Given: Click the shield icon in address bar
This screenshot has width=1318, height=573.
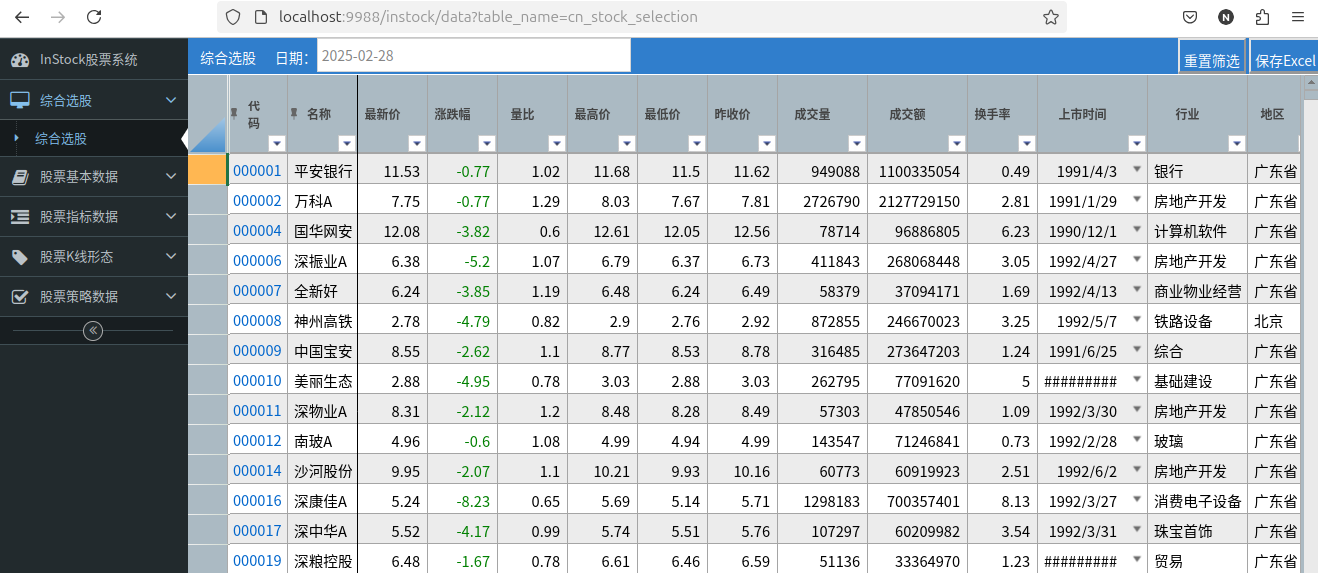Looking at the screenshot, I should coord(233,17).
